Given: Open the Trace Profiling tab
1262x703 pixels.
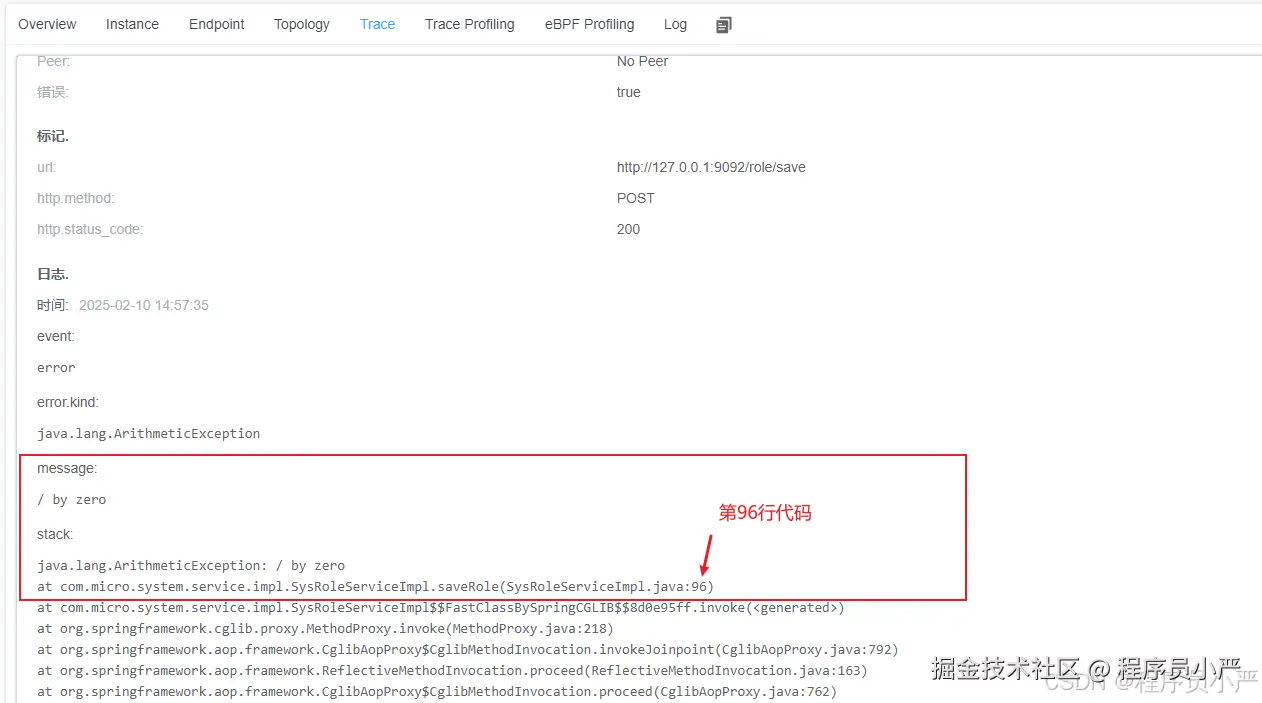Looking at the screenshot, I should click(x=470, y=24).
